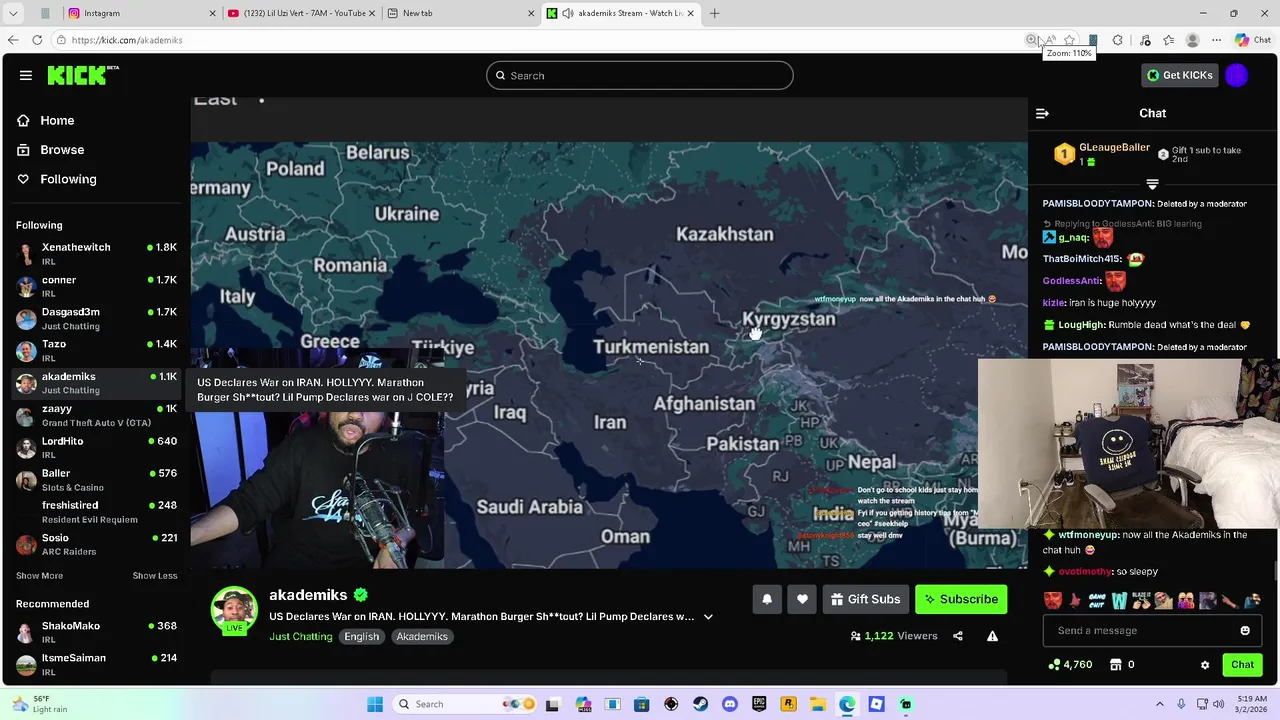Viewport: 1280px width, 720px height.
Task: Click the 'BLAZE IT' emote
Action: click(1141, 601)
